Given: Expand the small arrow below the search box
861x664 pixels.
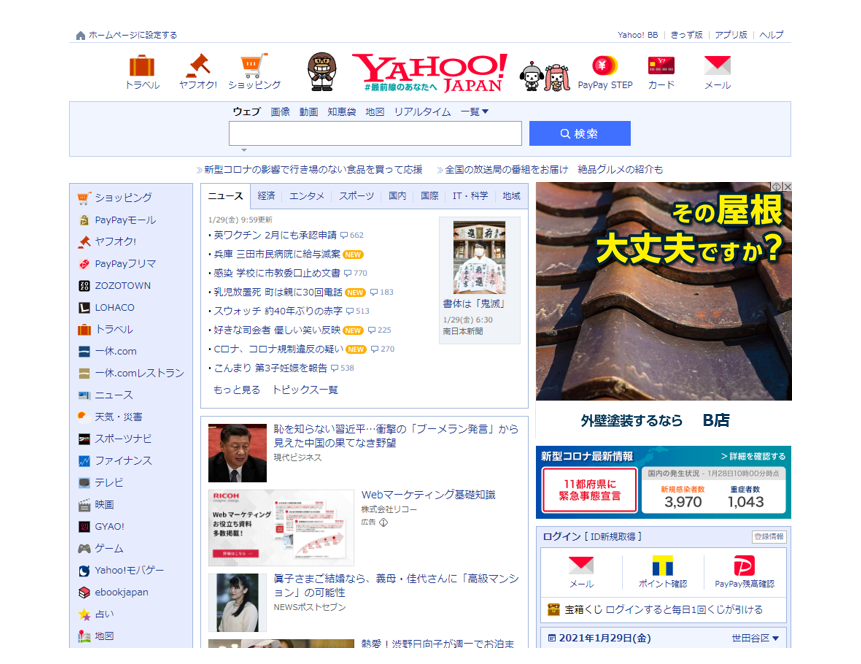Looking at the screenshot, I should click(x=244, y=150).
